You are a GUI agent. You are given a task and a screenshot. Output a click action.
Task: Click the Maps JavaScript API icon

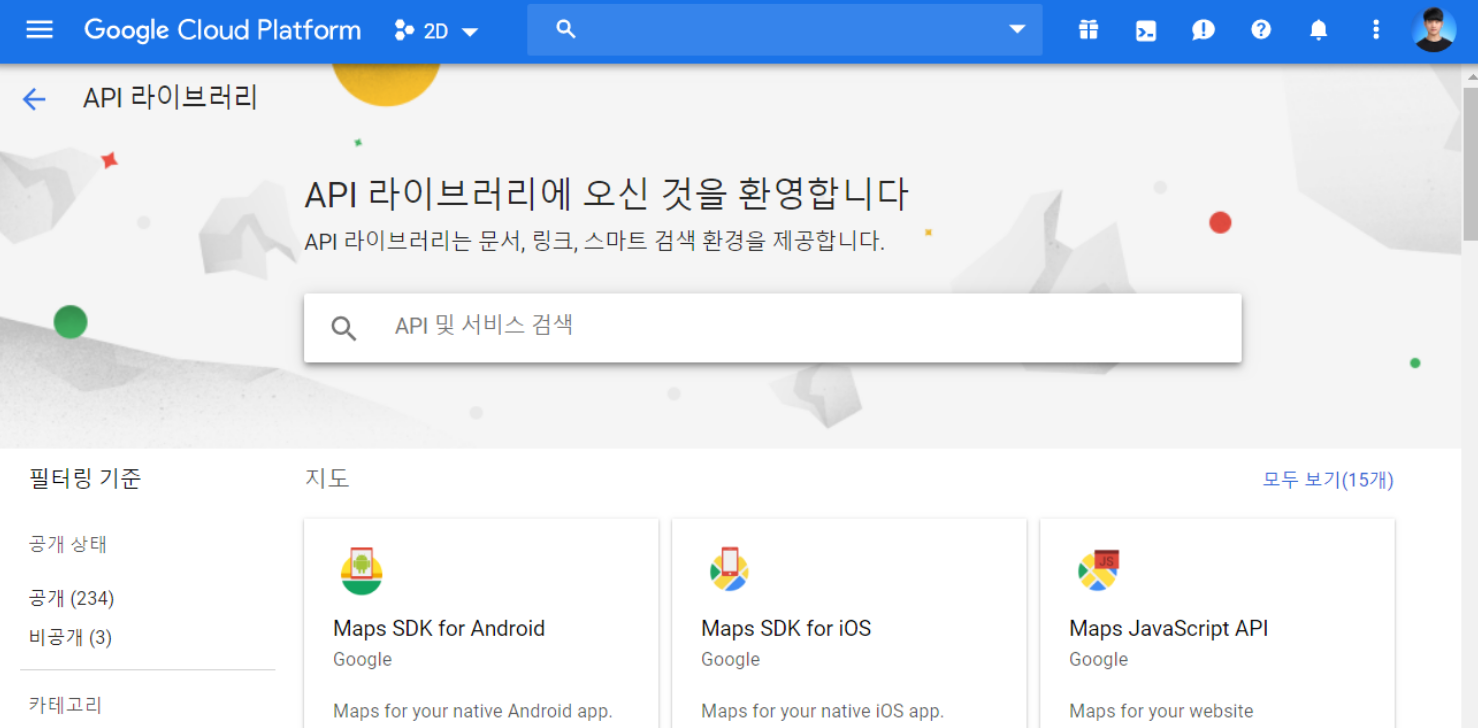[1098, 570]
